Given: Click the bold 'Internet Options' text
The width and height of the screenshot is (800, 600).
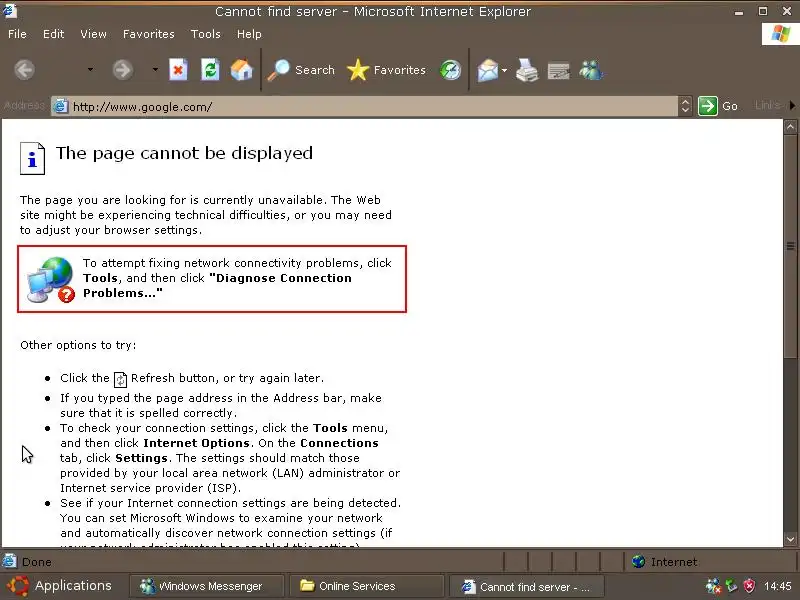Looking at the screenshot, I should pos(196,443).
